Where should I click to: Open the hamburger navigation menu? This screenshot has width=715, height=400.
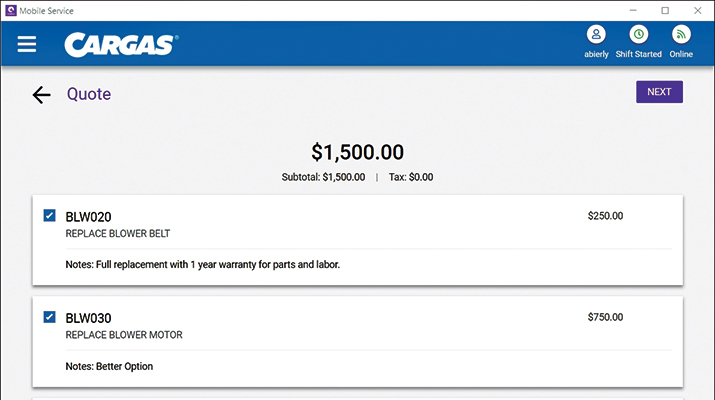27,44
